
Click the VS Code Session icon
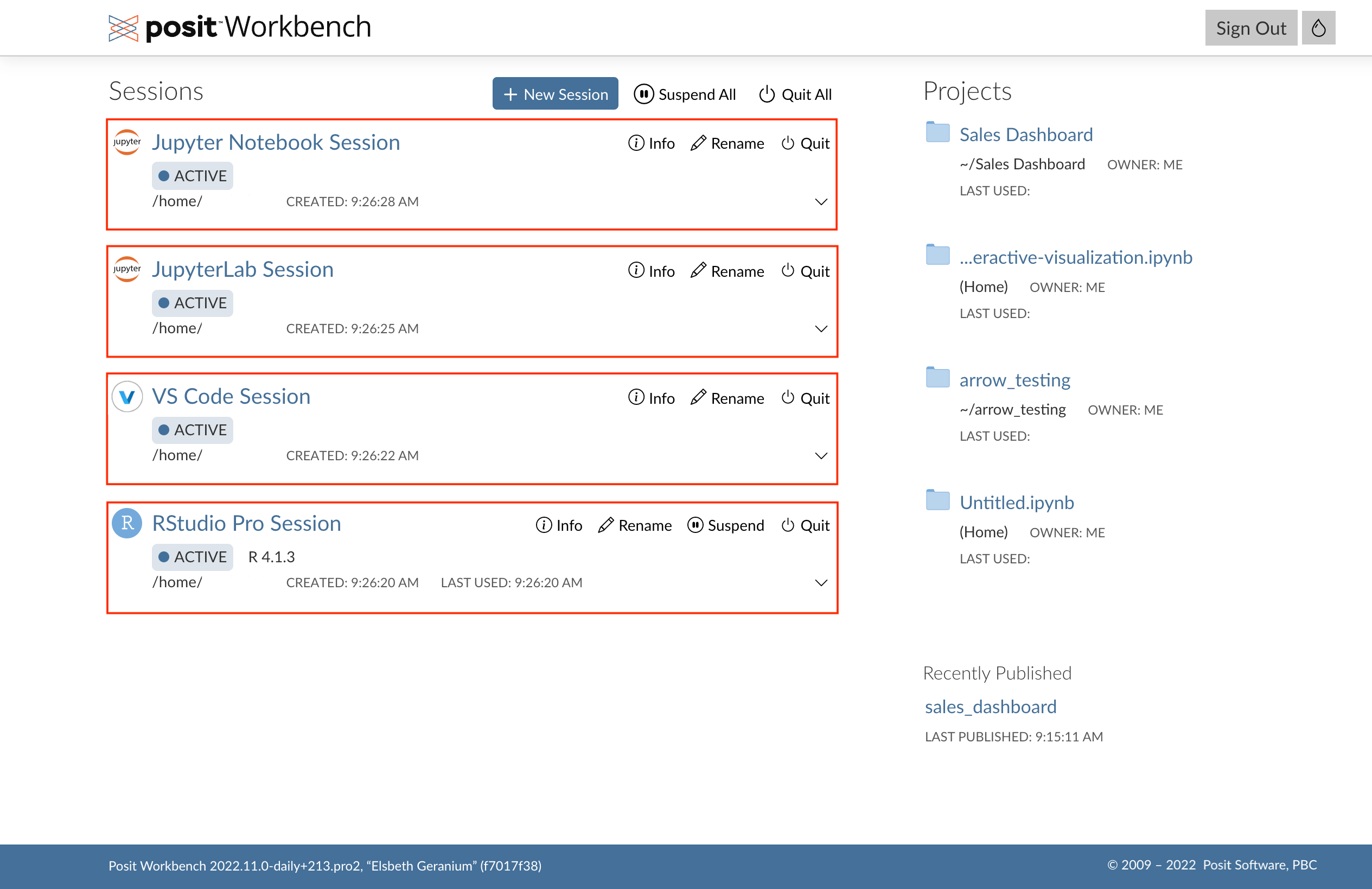127,396
